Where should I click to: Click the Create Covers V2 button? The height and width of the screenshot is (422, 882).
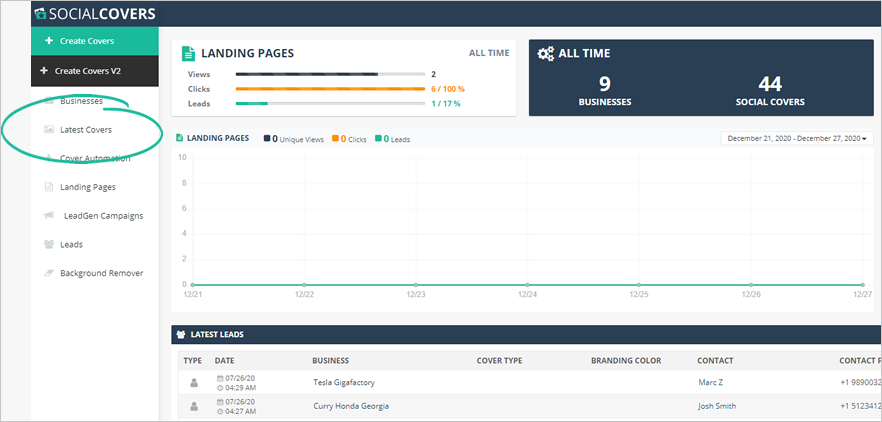click(94, 71)
